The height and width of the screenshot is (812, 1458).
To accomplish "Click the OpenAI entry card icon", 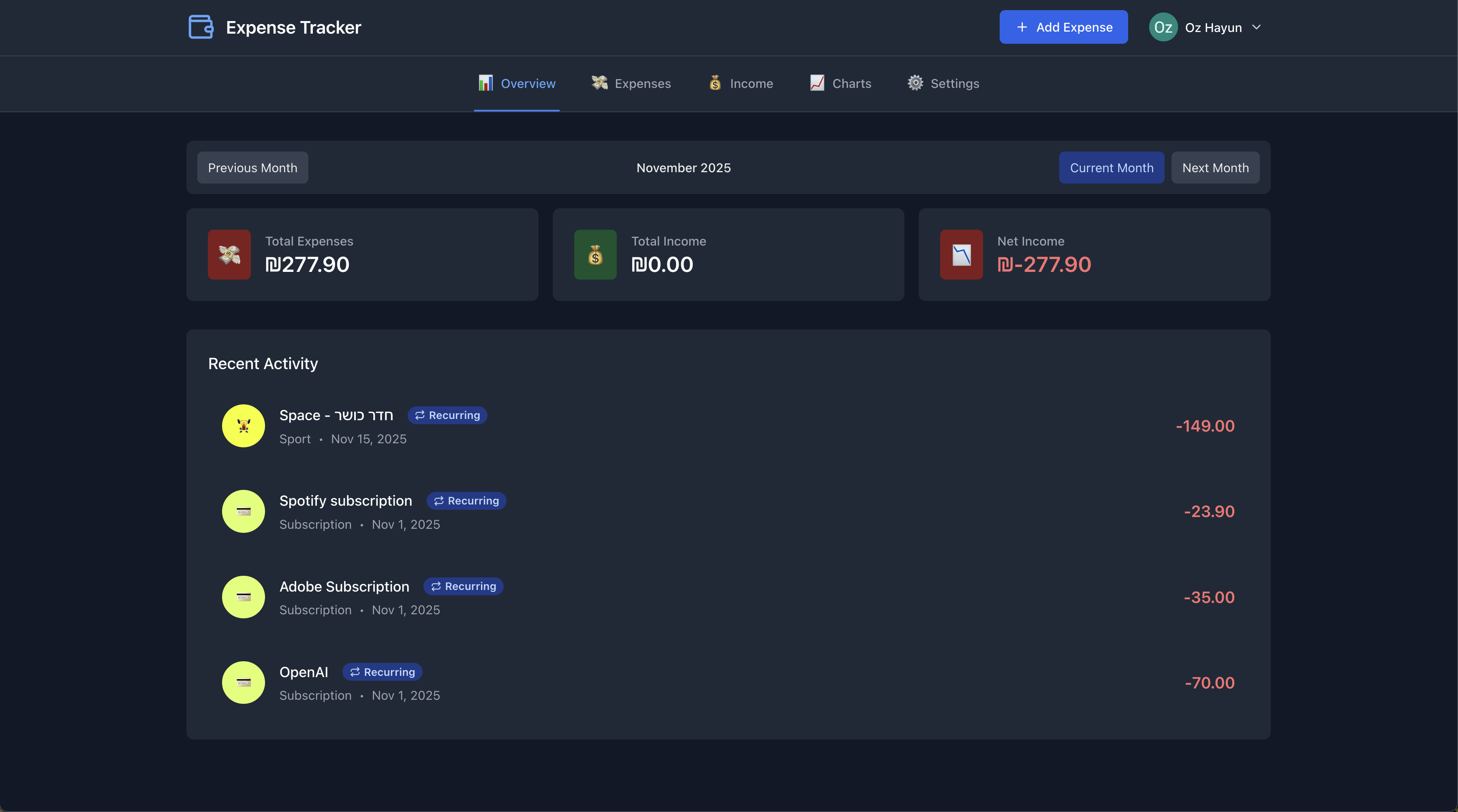I will [x=244, y=682].
